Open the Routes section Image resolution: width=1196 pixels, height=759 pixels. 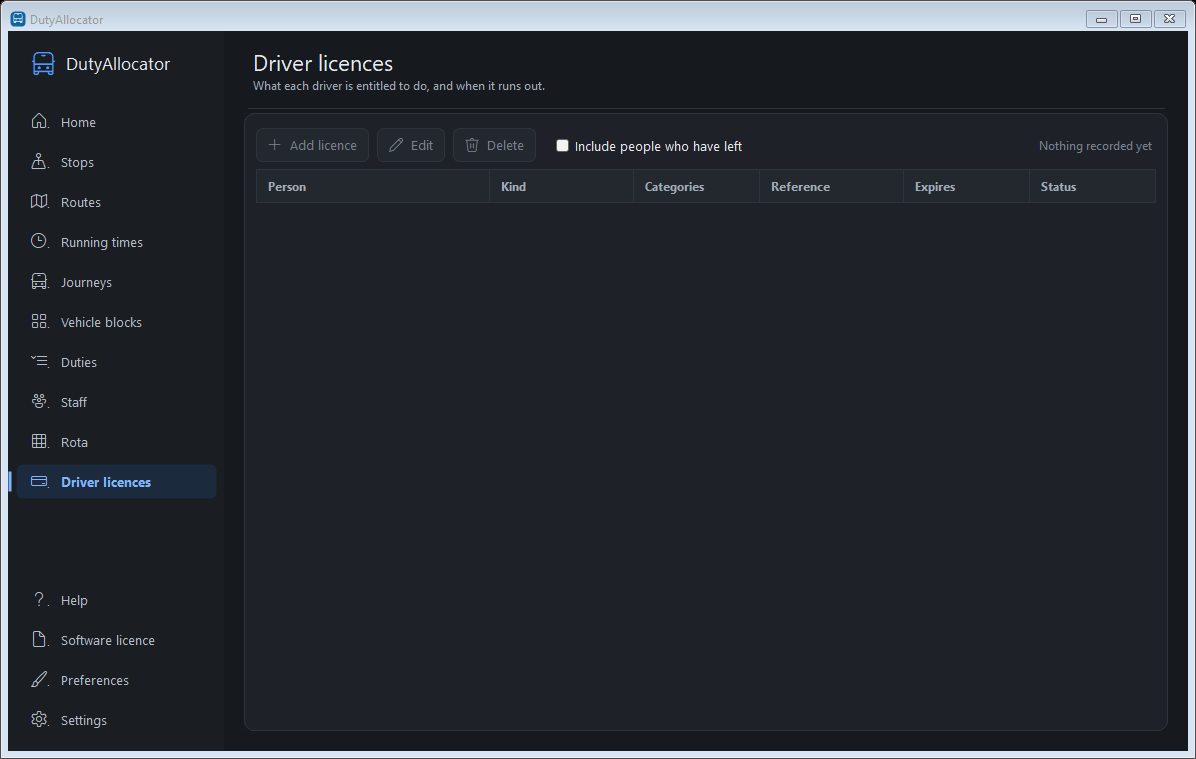[x=116, y=202]
